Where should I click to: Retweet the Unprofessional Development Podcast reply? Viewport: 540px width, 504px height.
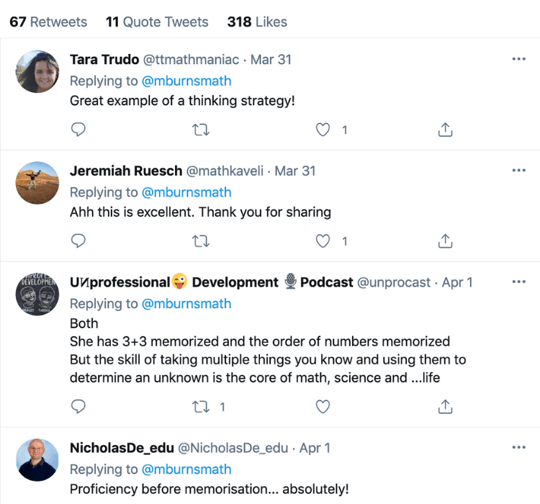coord(200,407)
